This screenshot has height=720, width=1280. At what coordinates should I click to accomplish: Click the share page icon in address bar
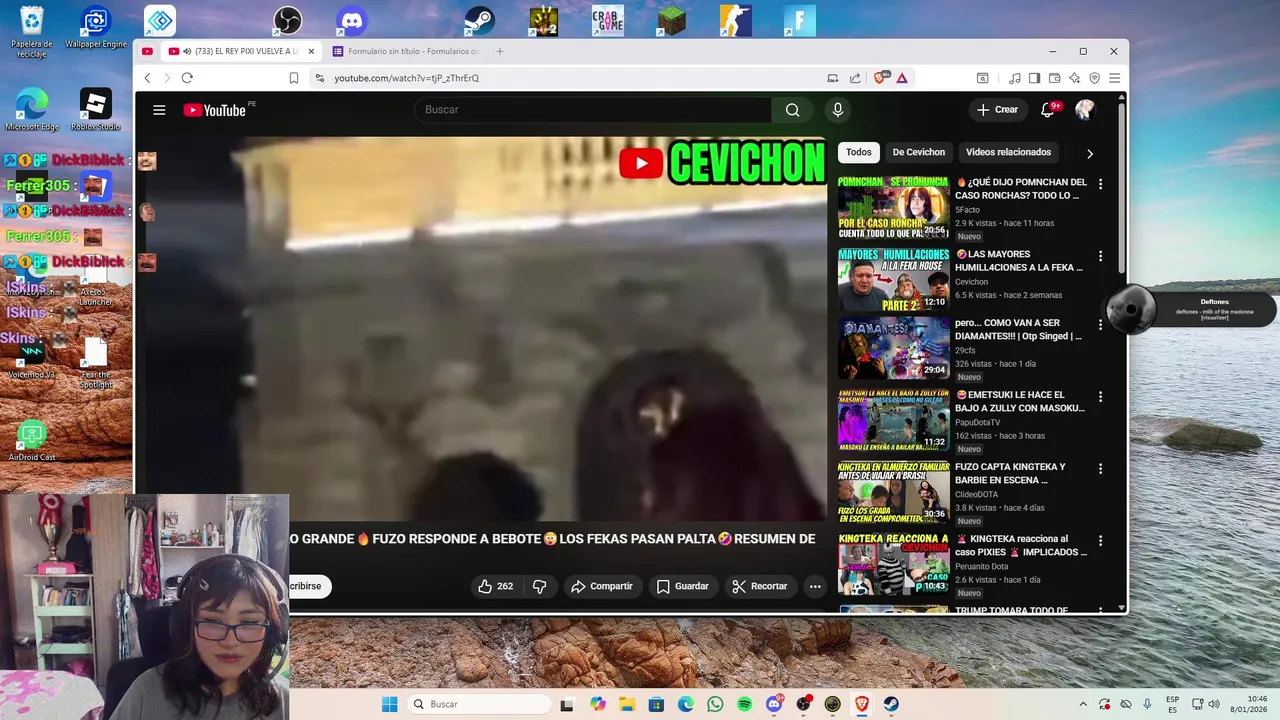855,78
